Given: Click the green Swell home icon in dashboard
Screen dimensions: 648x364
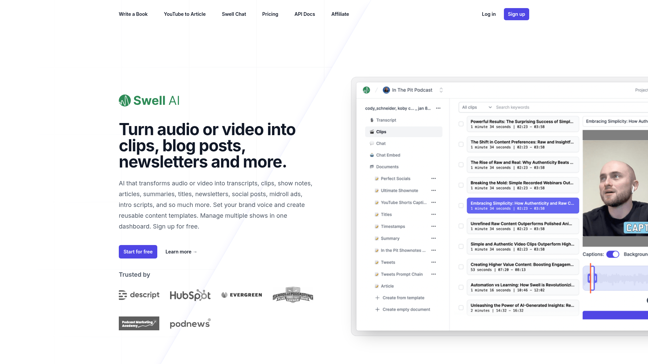Looking at the screenshot, I should [366, 90].
